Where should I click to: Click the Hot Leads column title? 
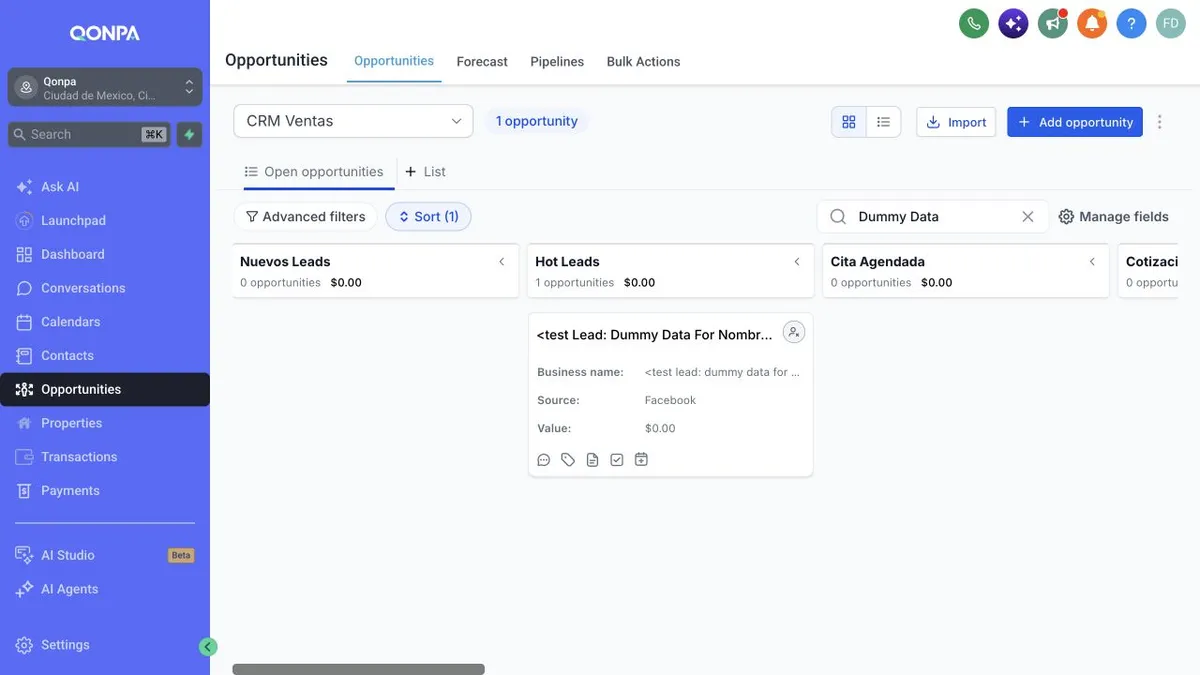coord(567,262)
